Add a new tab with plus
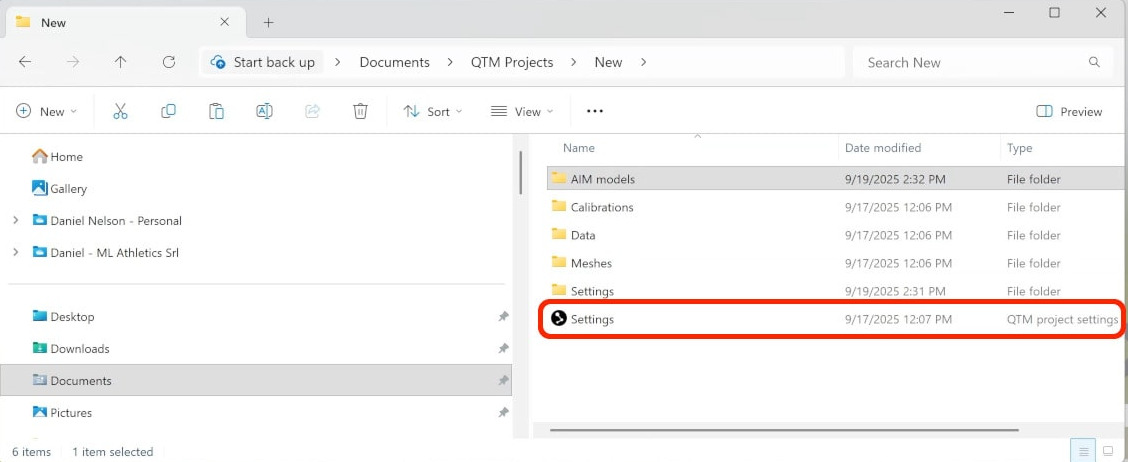 (268, 22)
